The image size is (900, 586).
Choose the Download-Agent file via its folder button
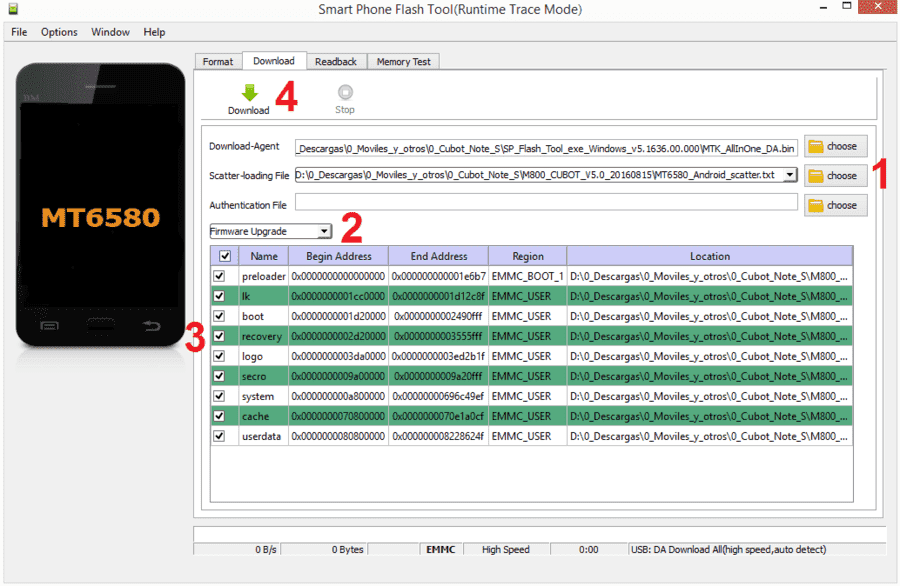(x=835, y=146)
